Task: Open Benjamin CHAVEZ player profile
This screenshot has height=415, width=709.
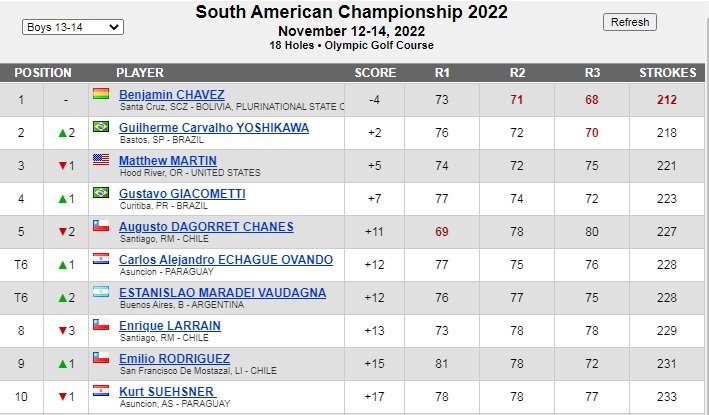Action: tap(172, 95)
